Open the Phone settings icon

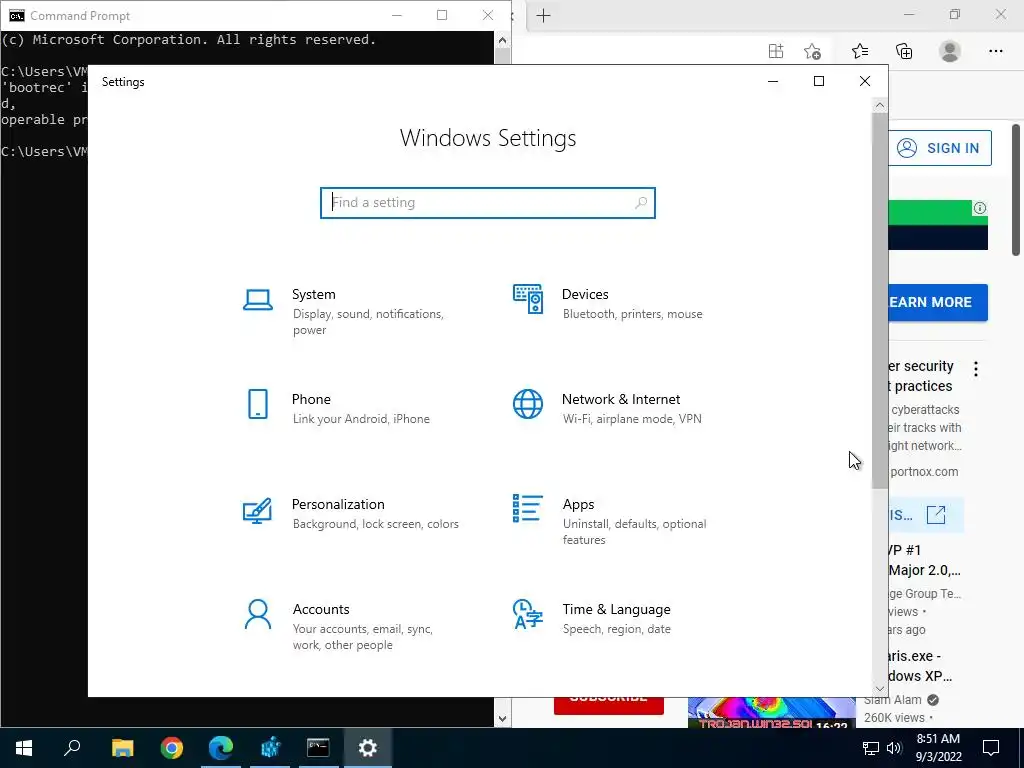click(258, 404)
